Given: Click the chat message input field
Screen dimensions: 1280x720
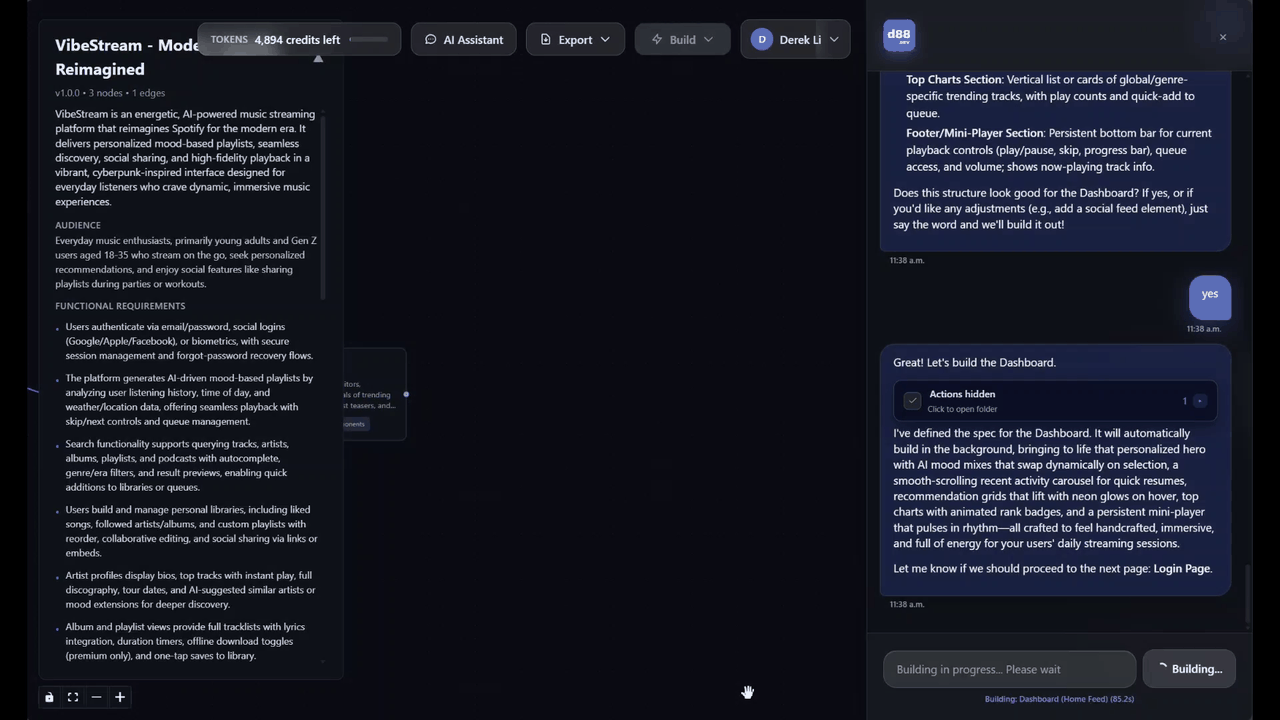Looking at the screenshot, I should (x=1009, y=669).
